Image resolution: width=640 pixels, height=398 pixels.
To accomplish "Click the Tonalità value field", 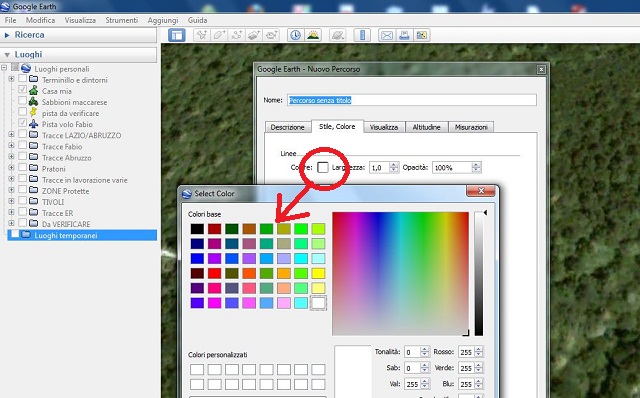I will [412, 352].
